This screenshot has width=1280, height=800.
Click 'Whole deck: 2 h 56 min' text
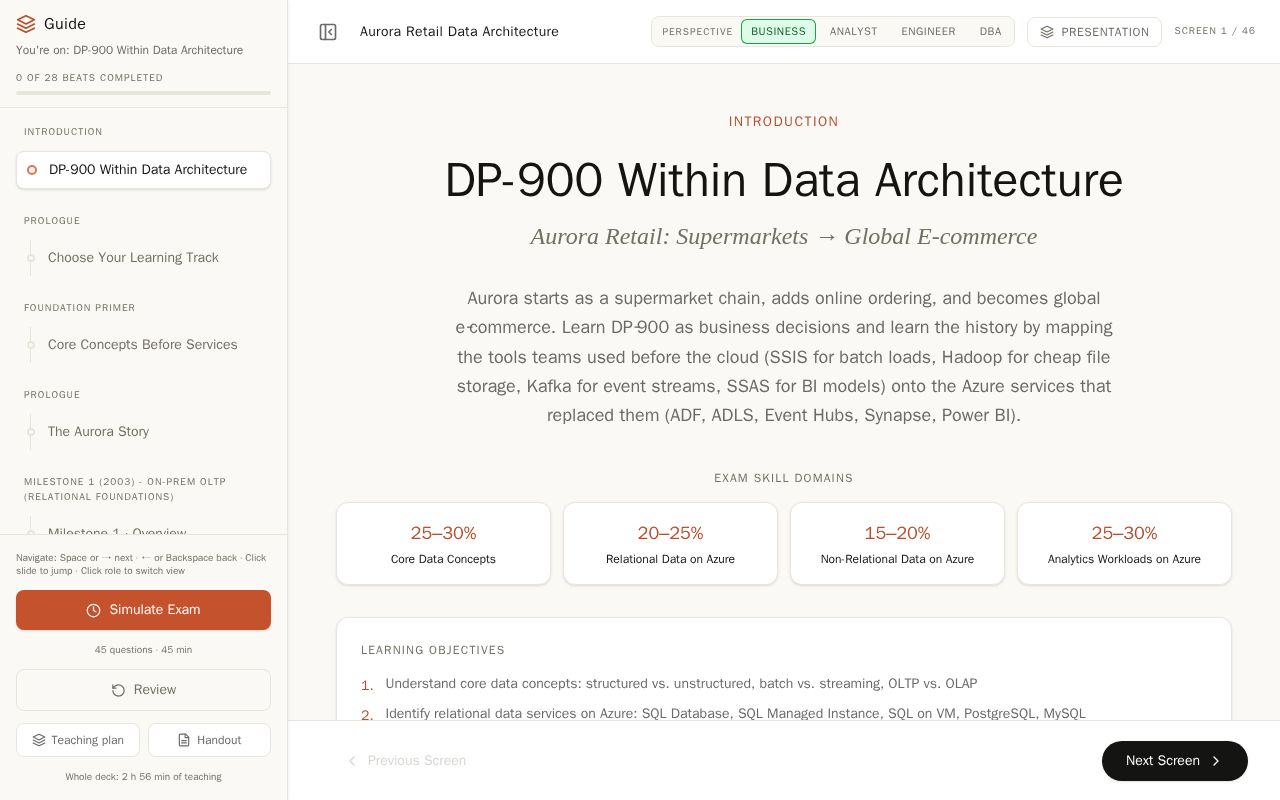click(x=143, y=777)
